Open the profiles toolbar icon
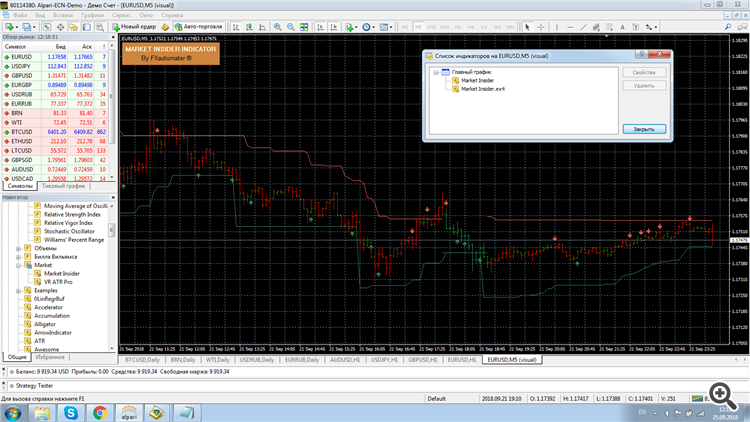Viewport: 750px width, 422px height. [28, 27]
